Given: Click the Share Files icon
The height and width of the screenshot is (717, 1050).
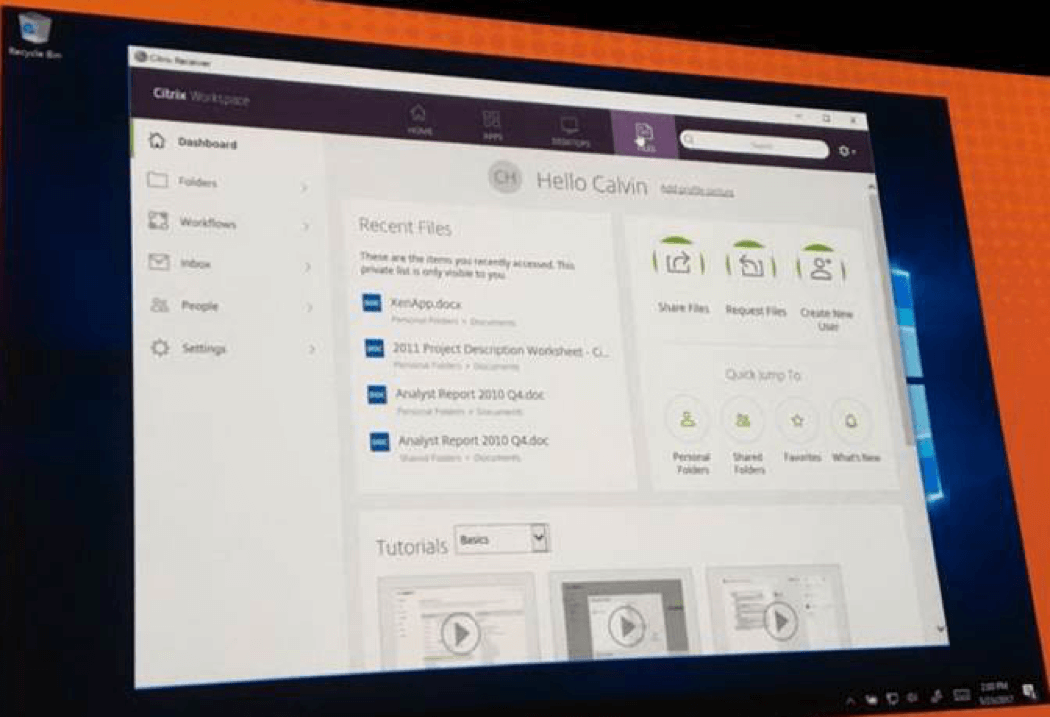Looking at the screenshot, I should click(679, 262).
